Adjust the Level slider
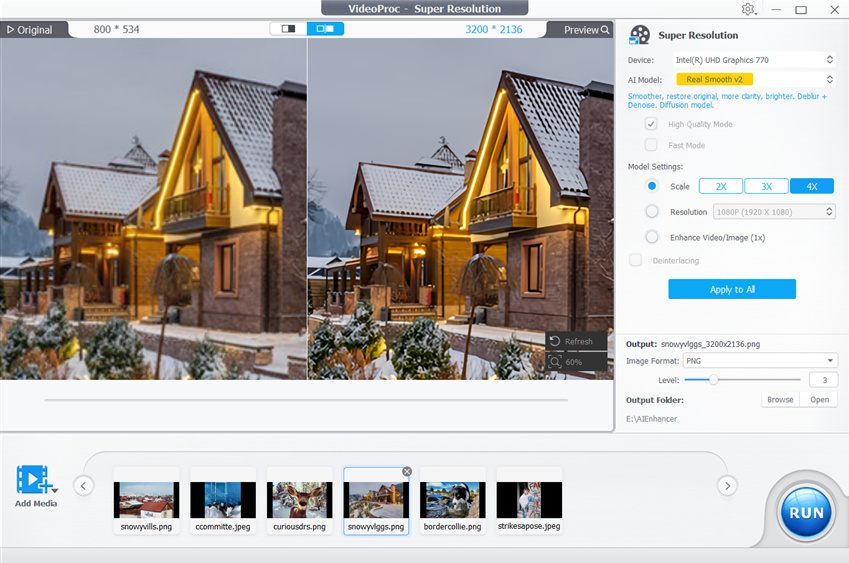 click(714, 380)
